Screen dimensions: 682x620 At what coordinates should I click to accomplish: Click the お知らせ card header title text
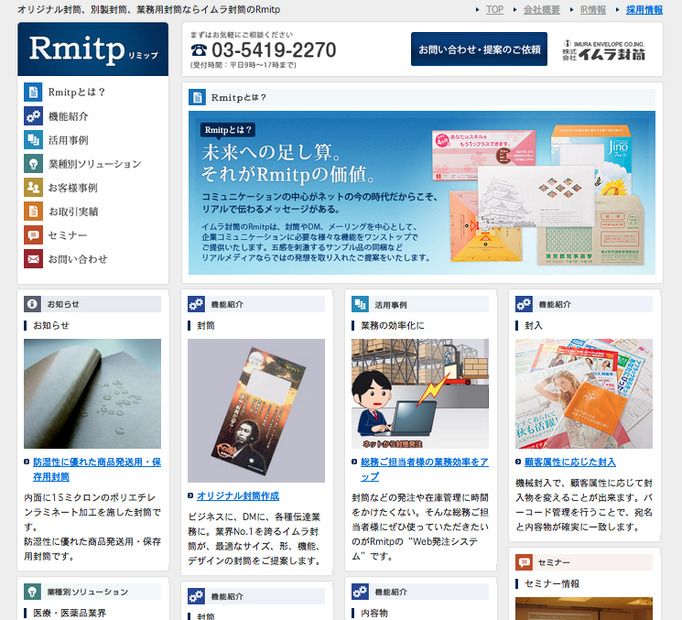[63, 304]
